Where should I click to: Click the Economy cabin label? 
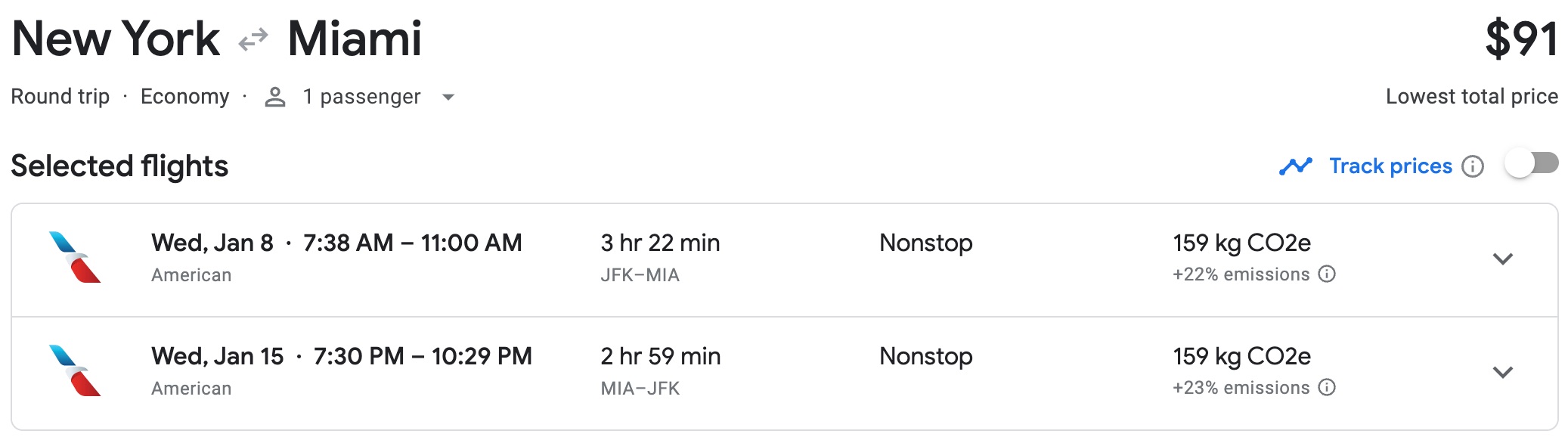click(185, 96)
